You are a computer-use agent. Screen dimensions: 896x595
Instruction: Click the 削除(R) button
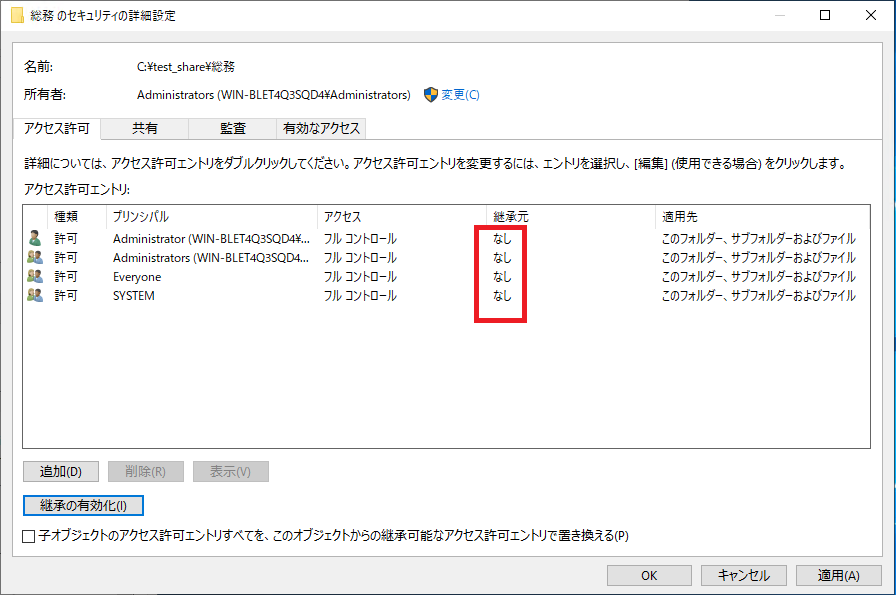click(146, 472)
